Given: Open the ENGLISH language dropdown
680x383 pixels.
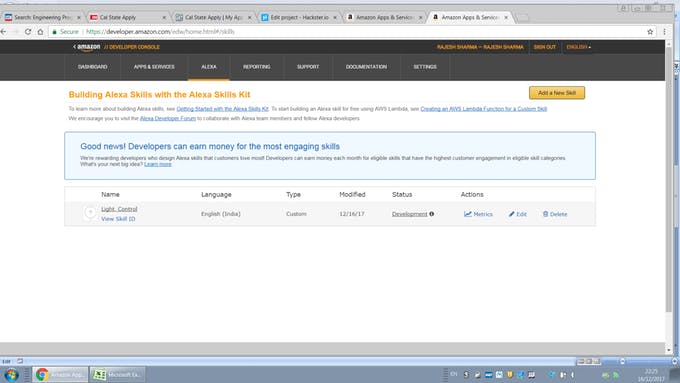Looking at the screenshot, I should point(579,47).
